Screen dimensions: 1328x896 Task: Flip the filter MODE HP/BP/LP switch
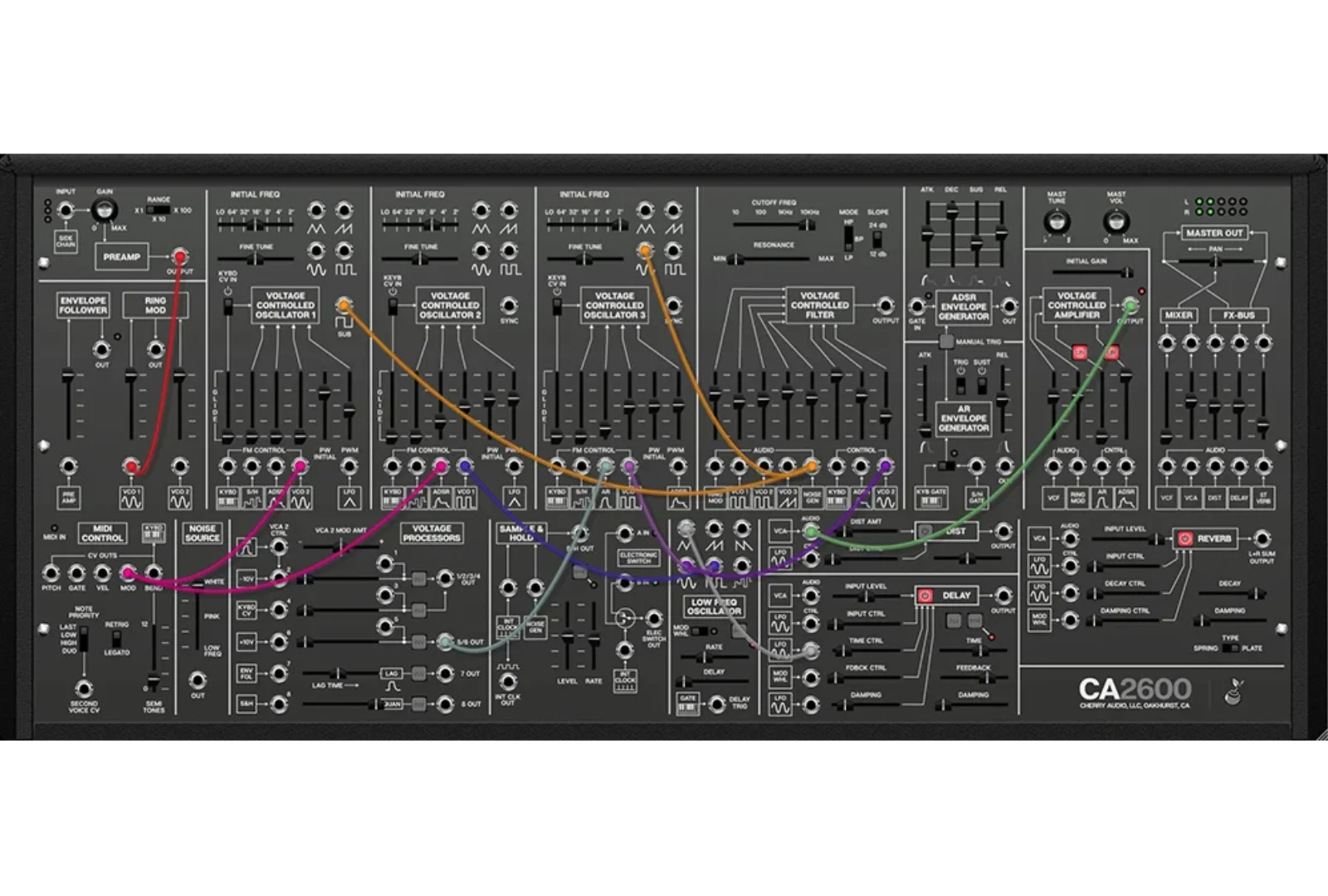848,237
